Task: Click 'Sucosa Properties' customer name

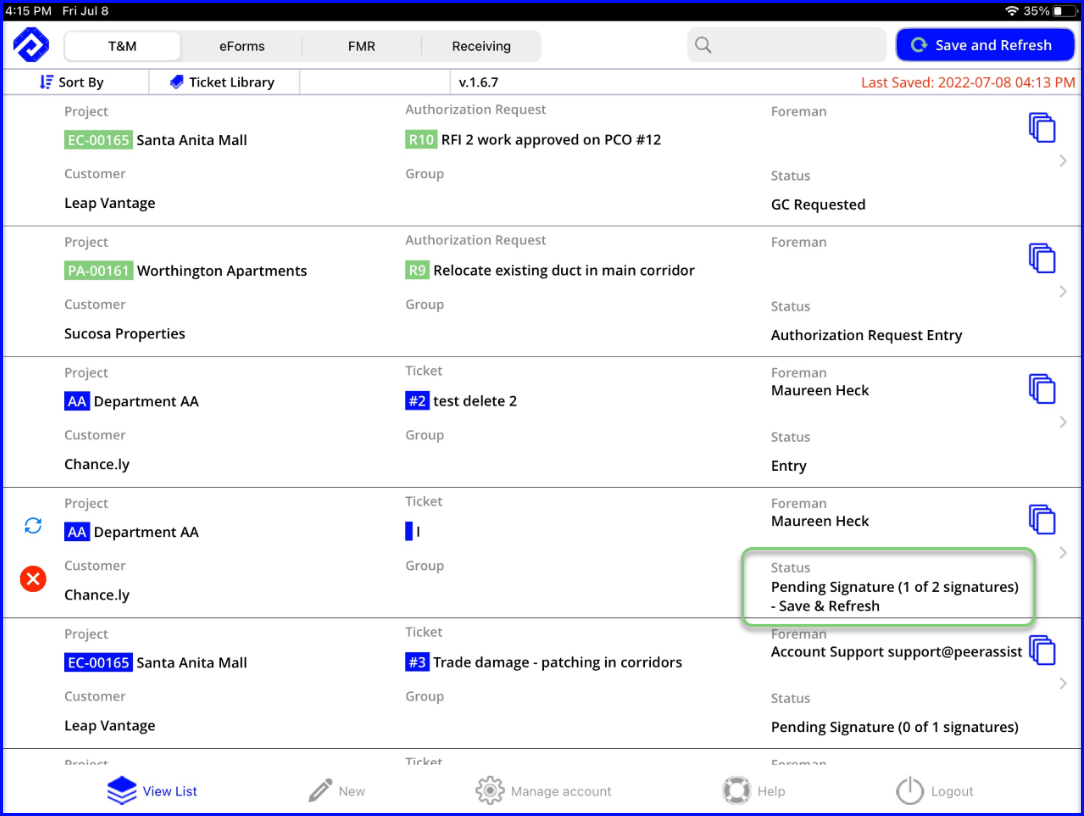Action: pos(124,334)
